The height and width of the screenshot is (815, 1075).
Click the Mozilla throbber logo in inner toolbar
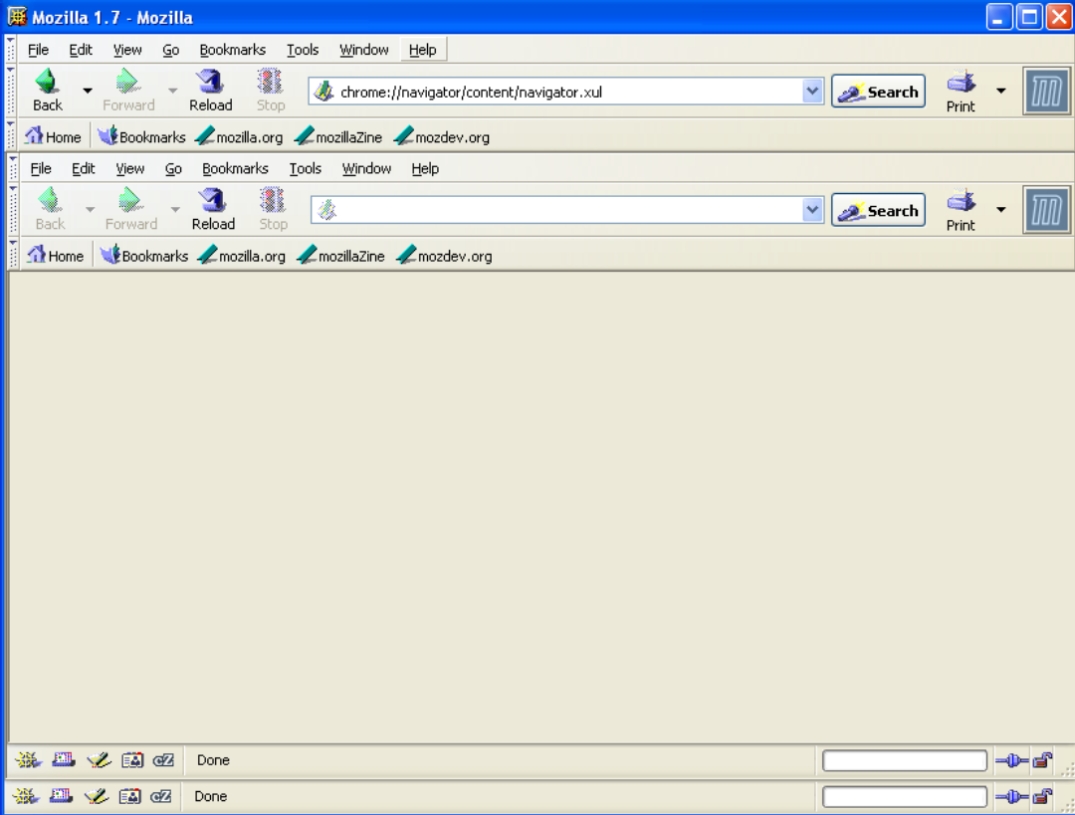click(x=1046, y=210)
